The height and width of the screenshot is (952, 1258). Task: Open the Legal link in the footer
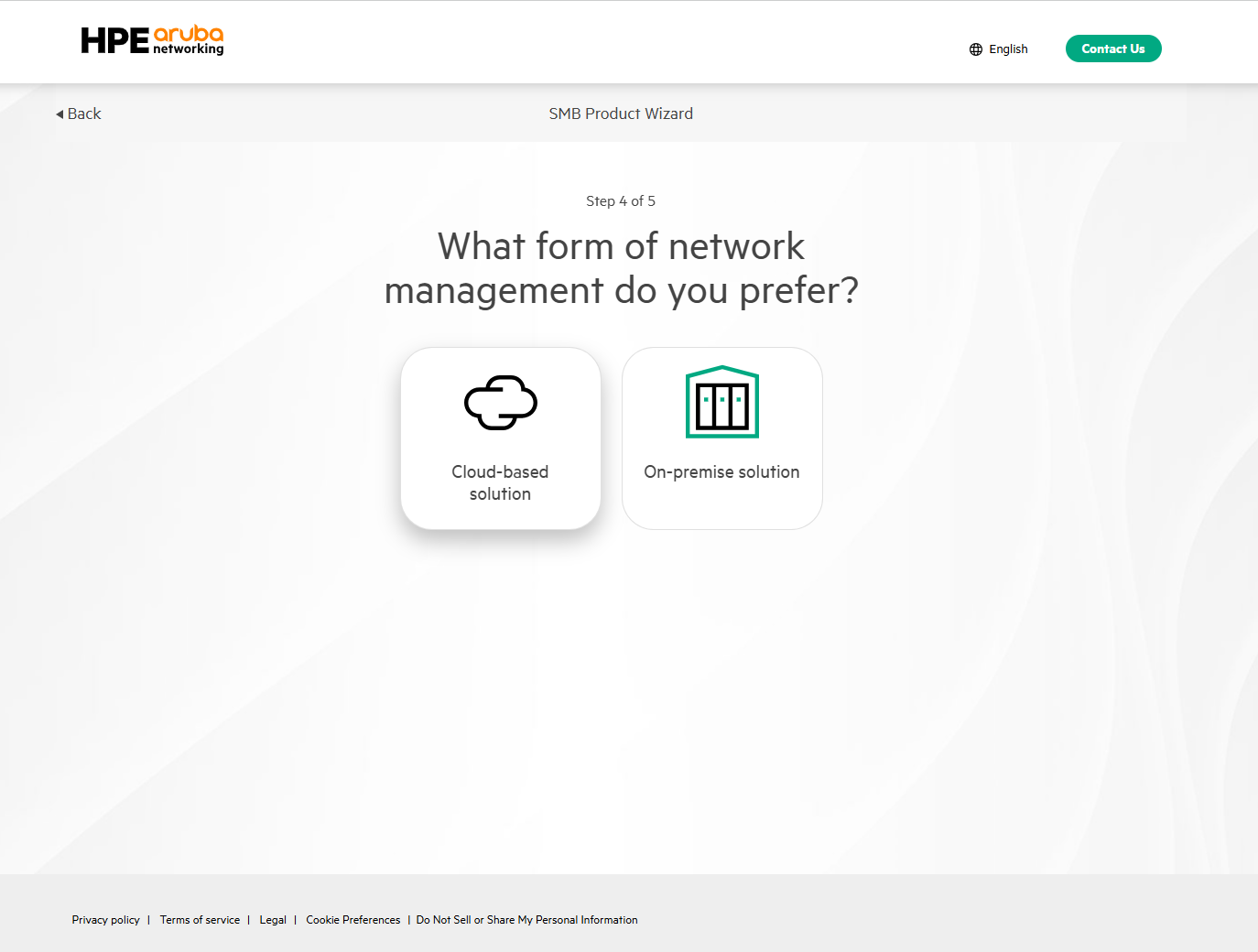272,920
